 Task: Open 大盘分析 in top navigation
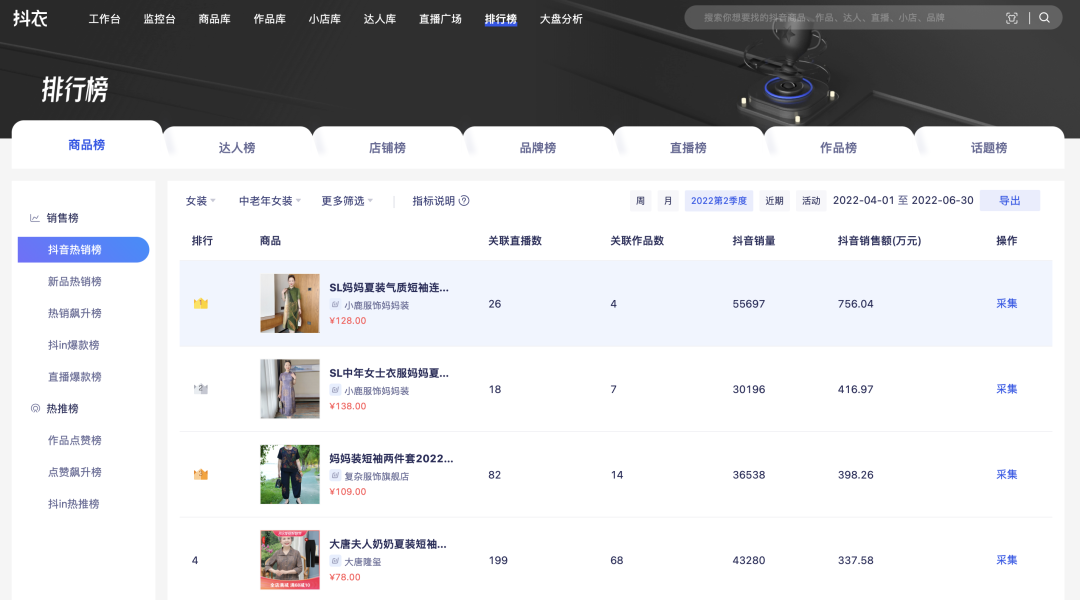[x=561, y=19]
